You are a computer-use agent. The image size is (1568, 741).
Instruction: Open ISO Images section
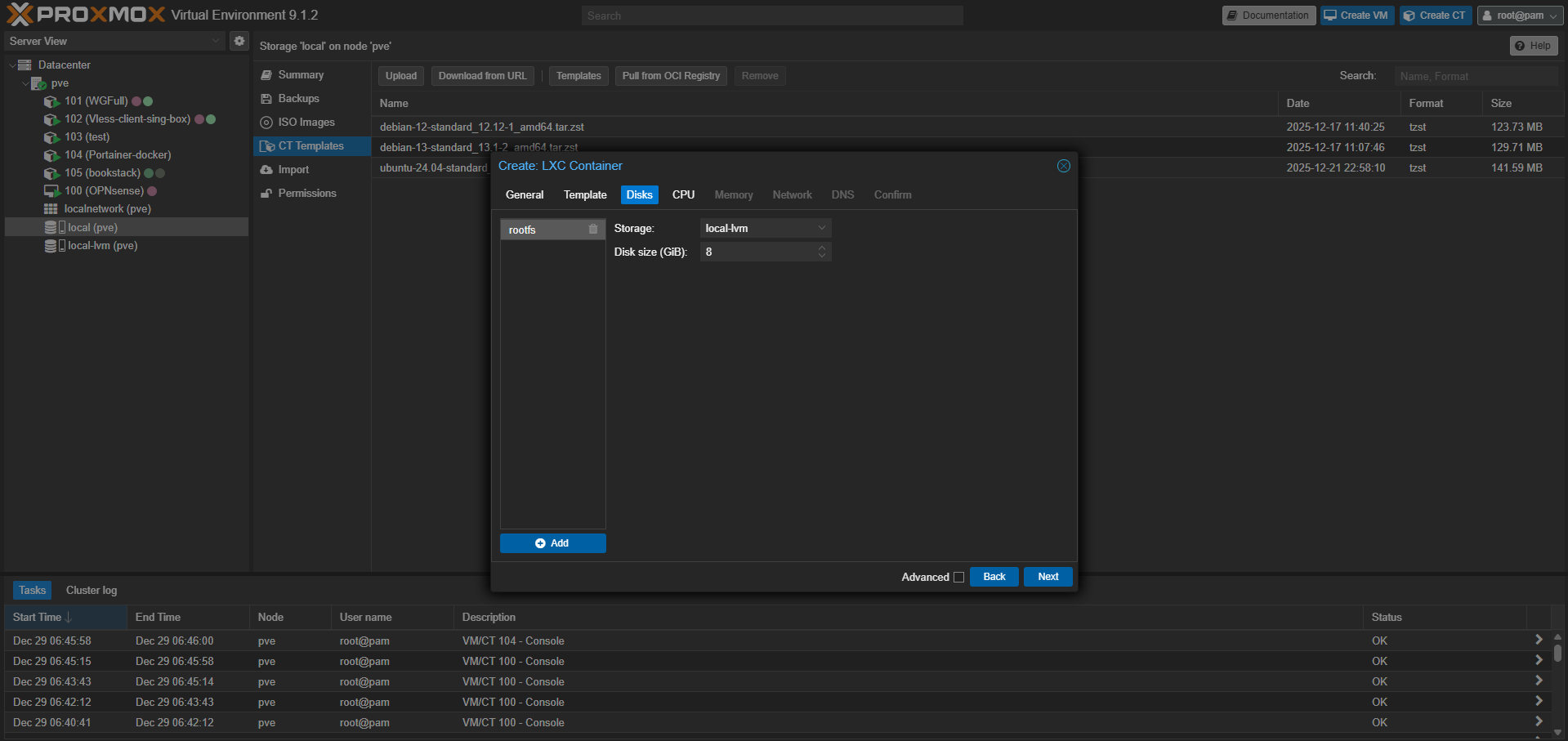pos(306,122)
